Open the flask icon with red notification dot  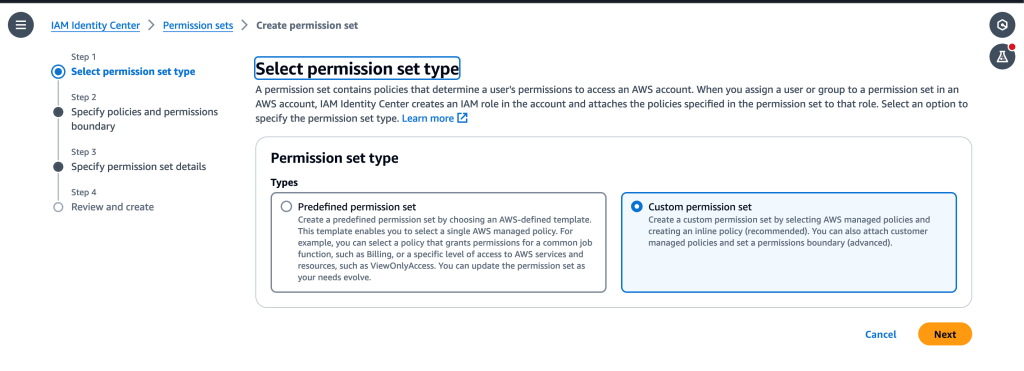click(x=1002, y=57)
